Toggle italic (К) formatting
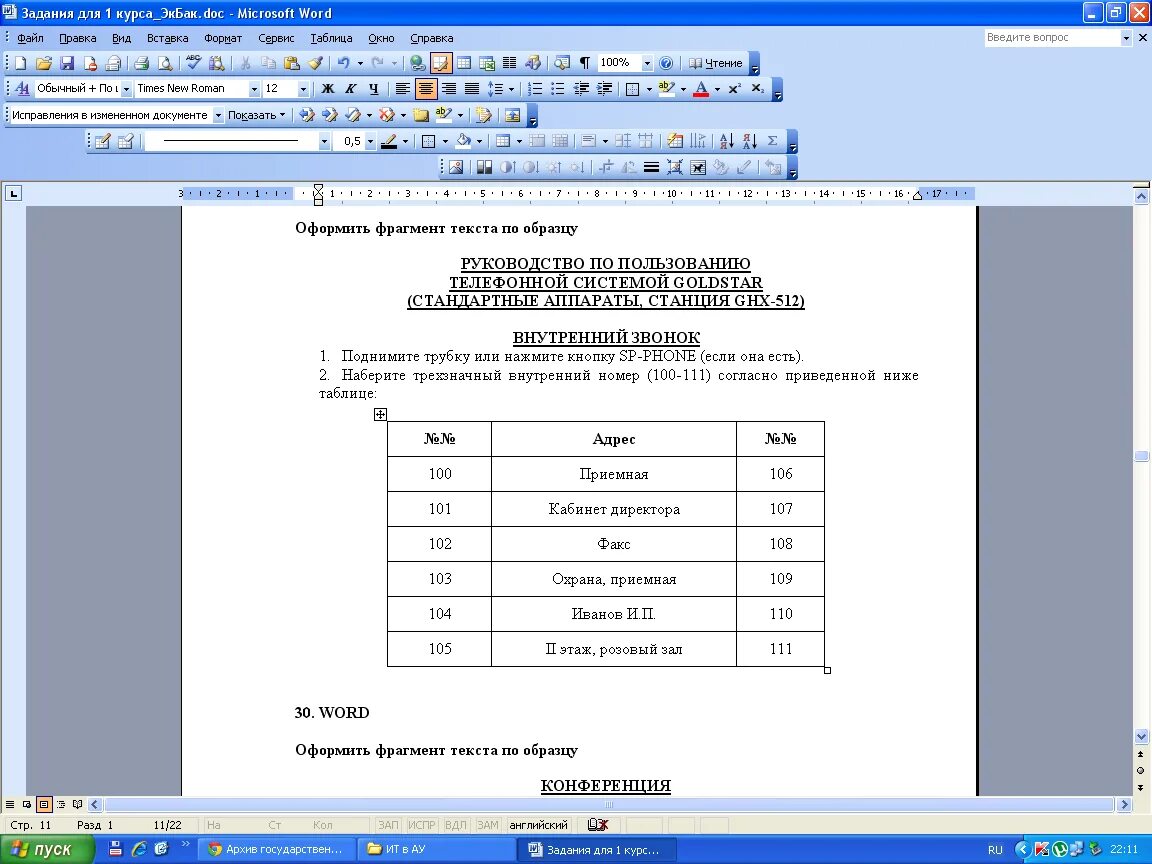This screenshot has height=864, width=1152. click(x=350, y=89)
